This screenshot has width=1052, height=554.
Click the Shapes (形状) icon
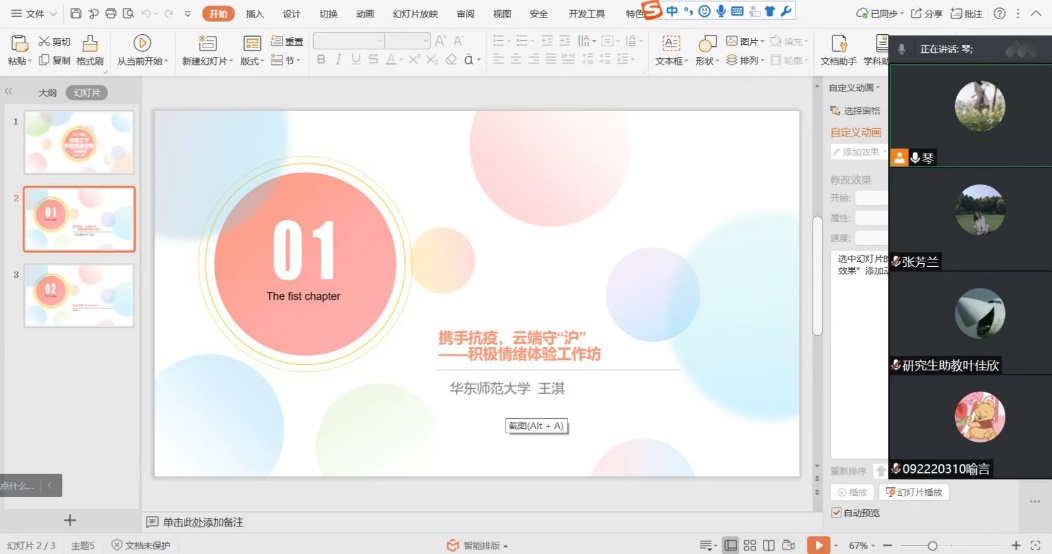tap(707, 43)
